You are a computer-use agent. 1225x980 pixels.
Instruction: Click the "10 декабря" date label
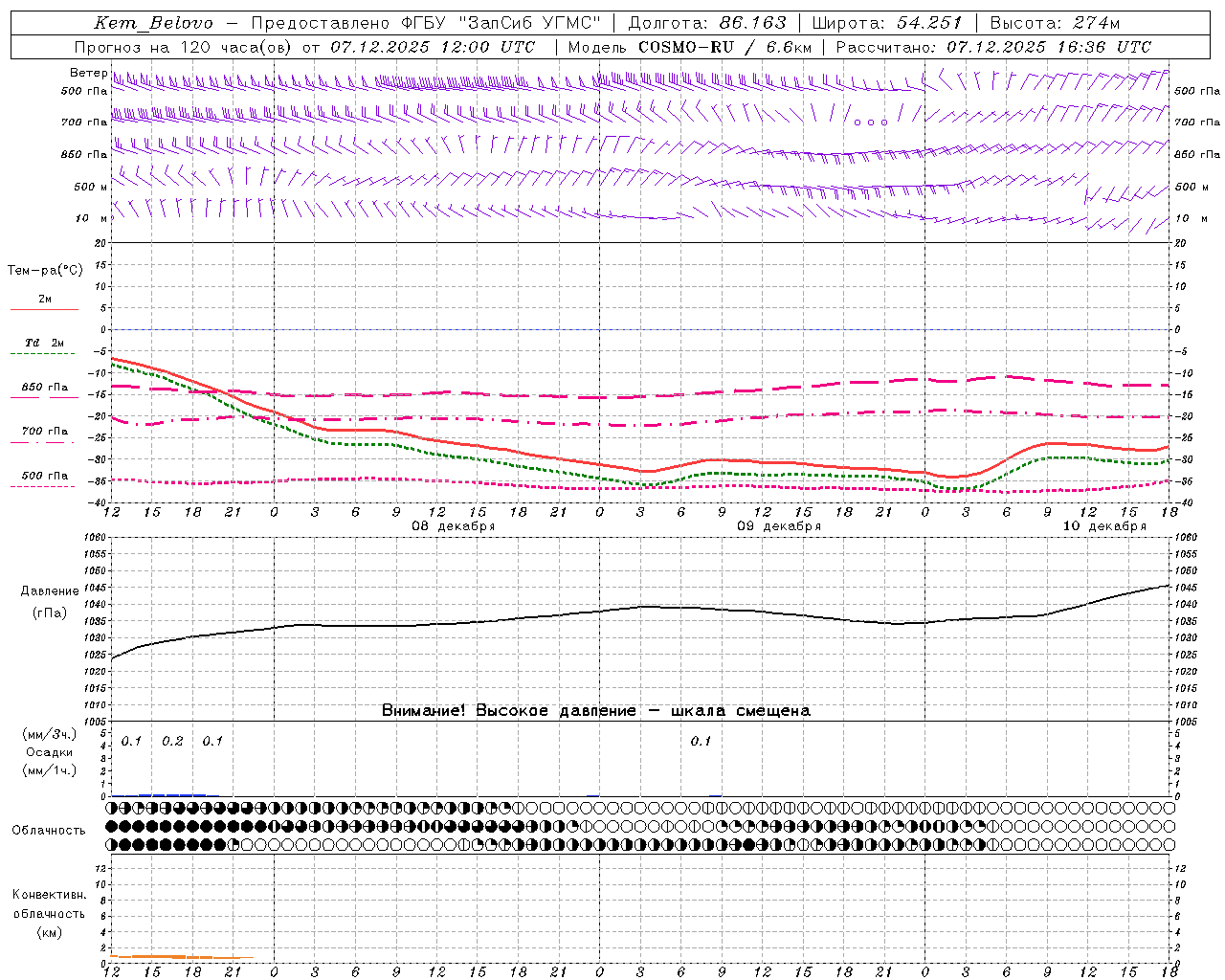(x=1104, y=526)
